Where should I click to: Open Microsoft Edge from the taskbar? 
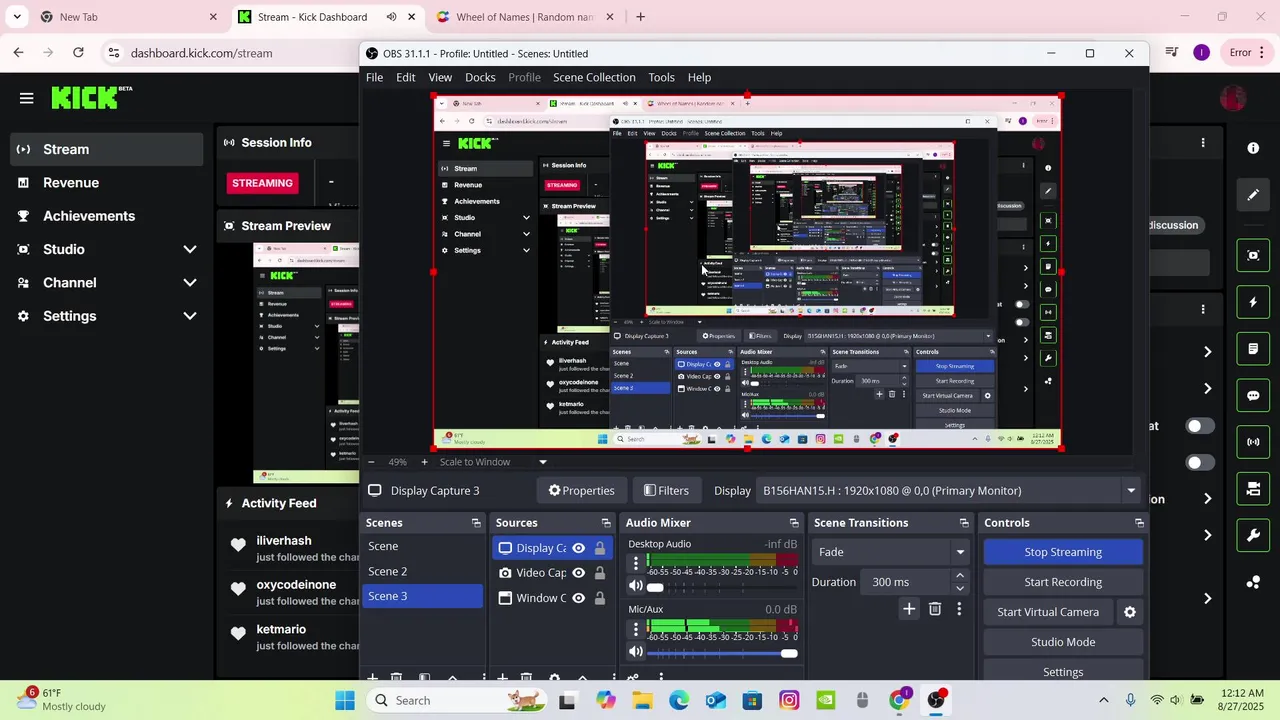pyautogui.click(x=679, y=700)
